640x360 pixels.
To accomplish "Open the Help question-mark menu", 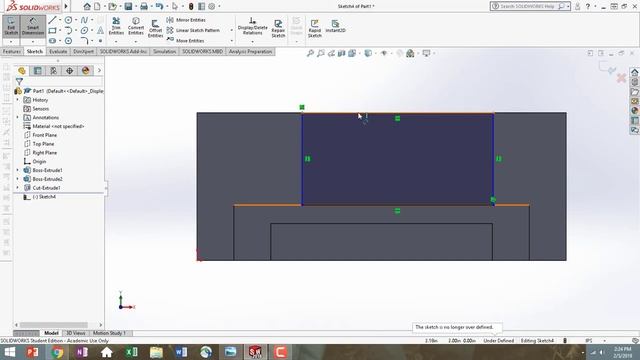I will [x=588, y=6].
